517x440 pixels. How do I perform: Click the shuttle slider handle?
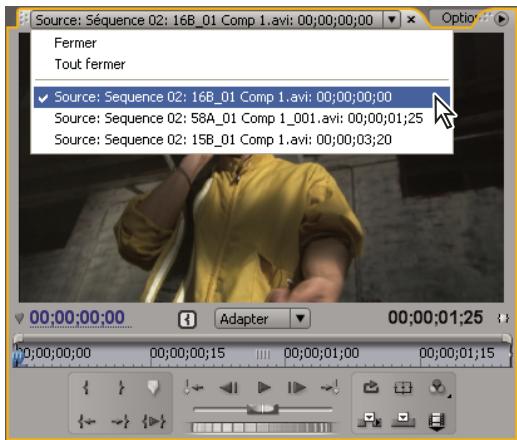(x=262, y=409)
